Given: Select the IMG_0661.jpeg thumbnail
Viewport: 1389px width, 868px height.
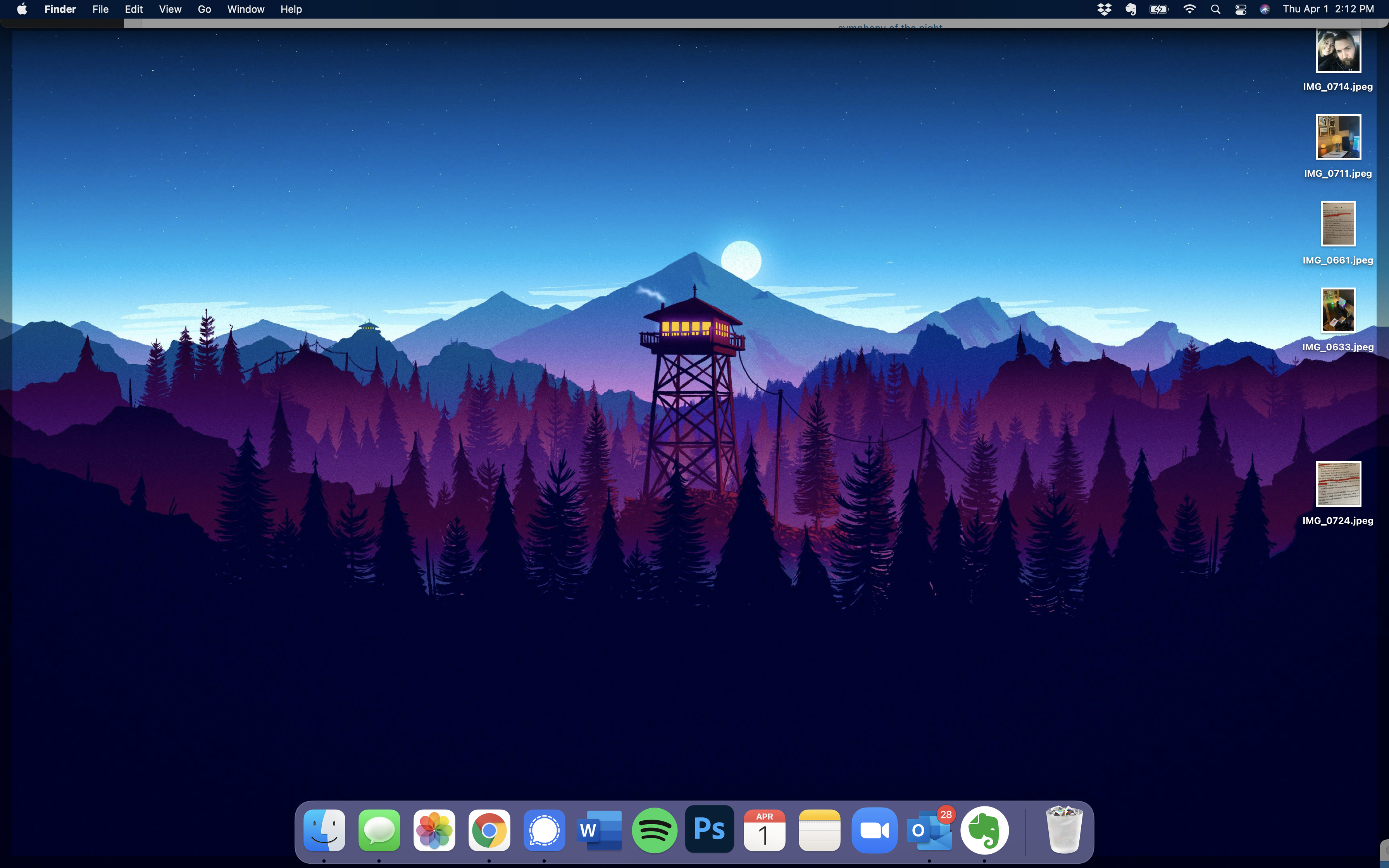Looking at the screenshot, I should click(x=1338, y=223).
